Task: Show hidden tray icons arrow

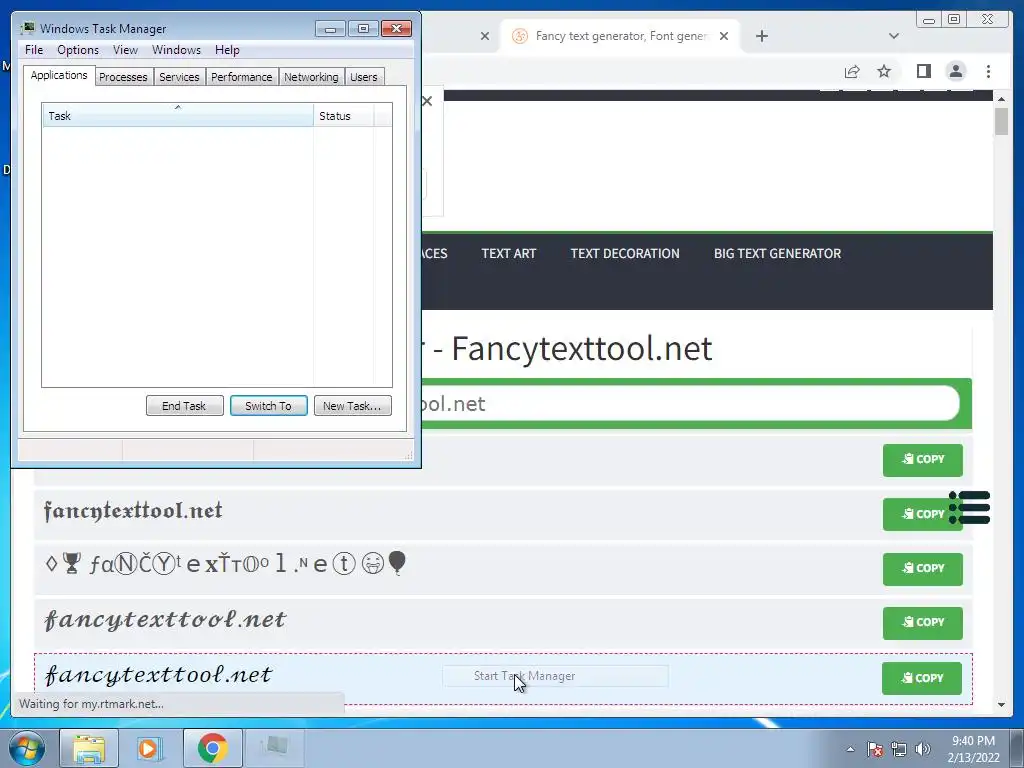Action: pos(850,750)
